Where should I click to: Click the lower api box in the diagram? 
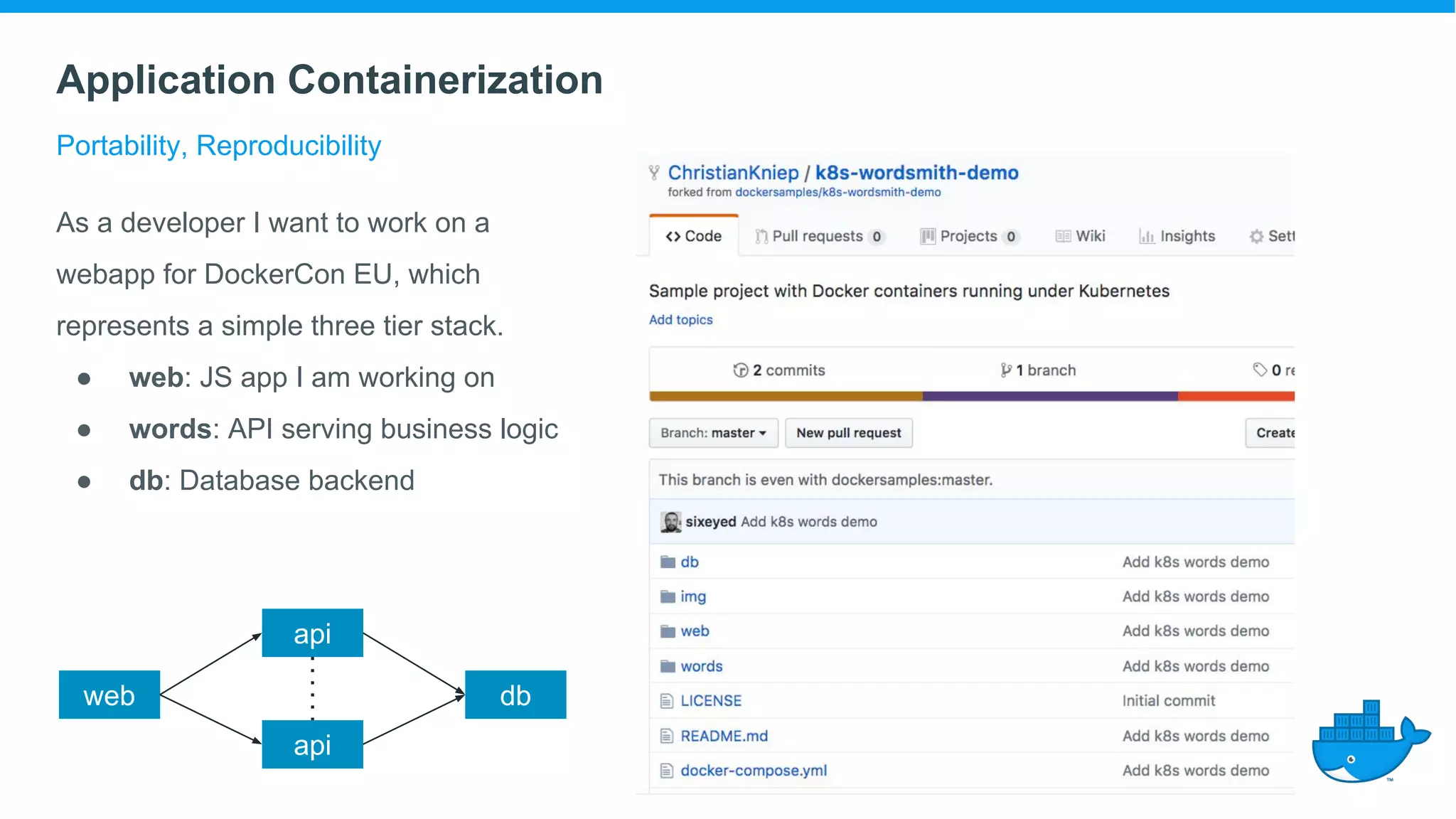pyautogui.click(x=312, y=744)
